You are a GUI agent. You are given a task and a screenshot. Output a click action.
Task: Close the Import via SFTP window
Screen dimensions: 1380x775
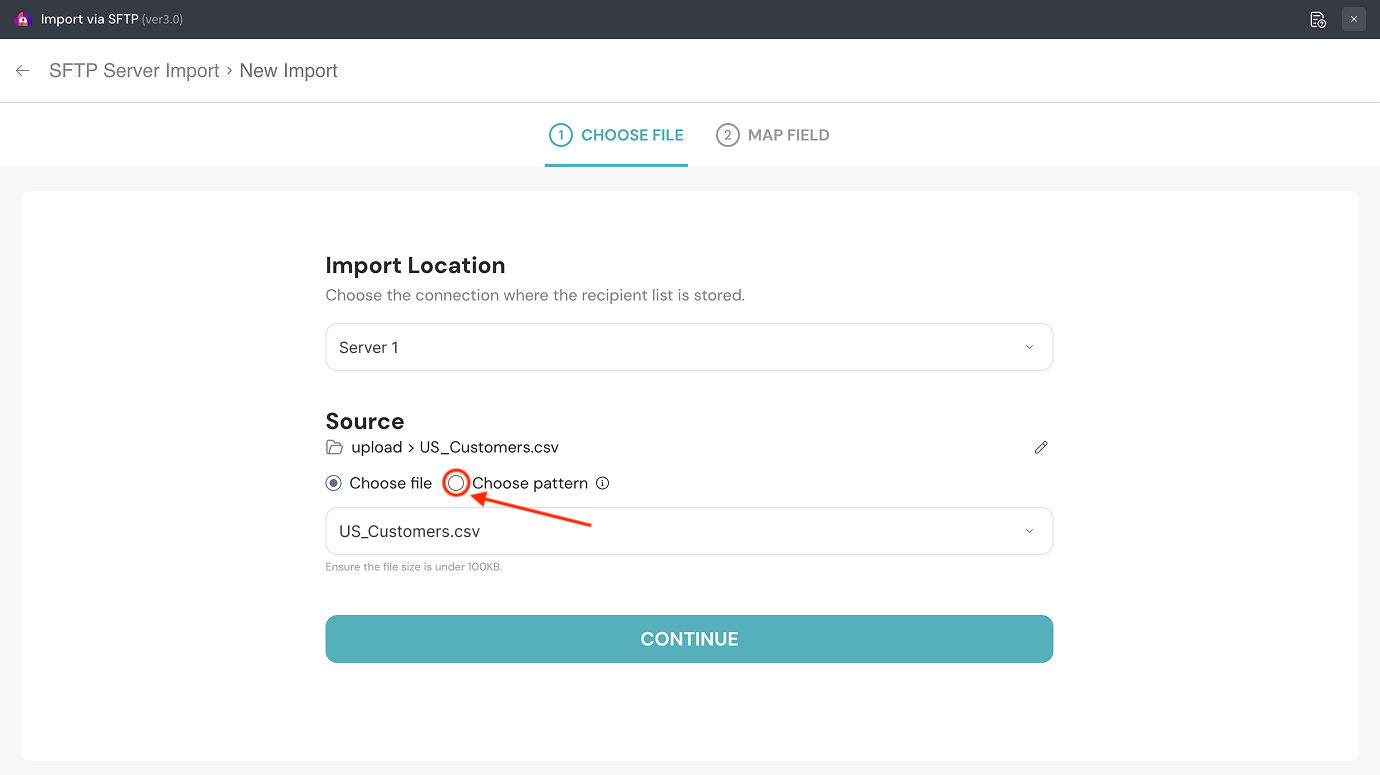(1354, 19)
